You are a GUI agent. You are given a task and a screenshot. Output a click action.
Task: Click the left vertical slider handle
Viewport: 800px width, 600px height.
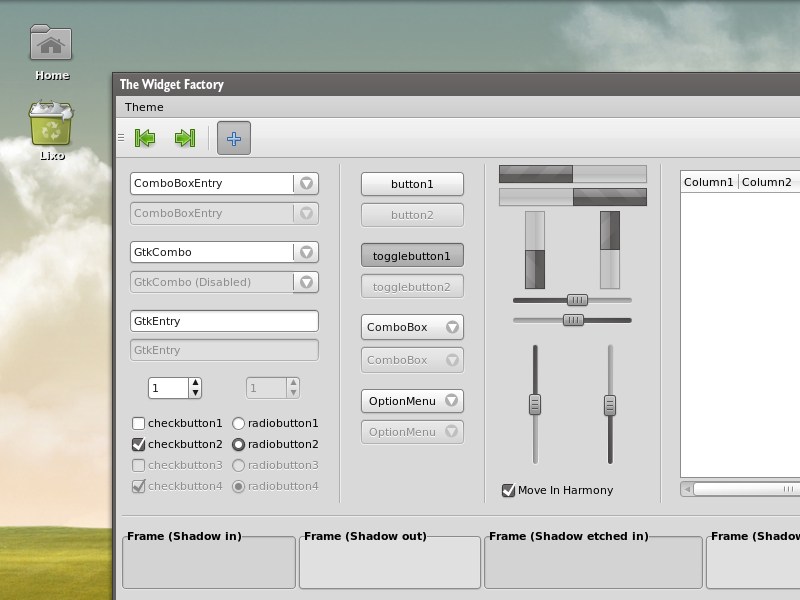pos(535,404)
